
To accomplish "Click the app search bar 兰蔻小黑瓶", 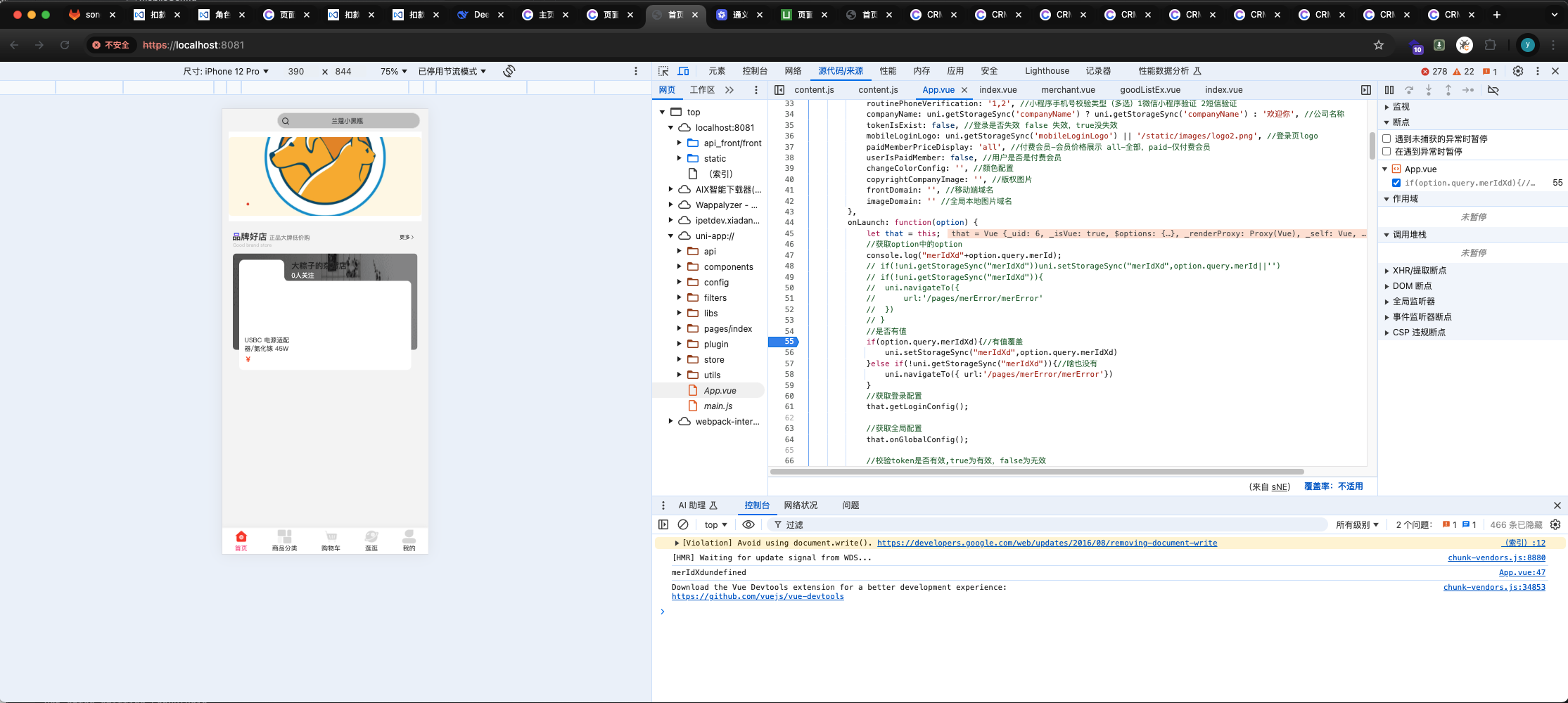I will (348, 121).
